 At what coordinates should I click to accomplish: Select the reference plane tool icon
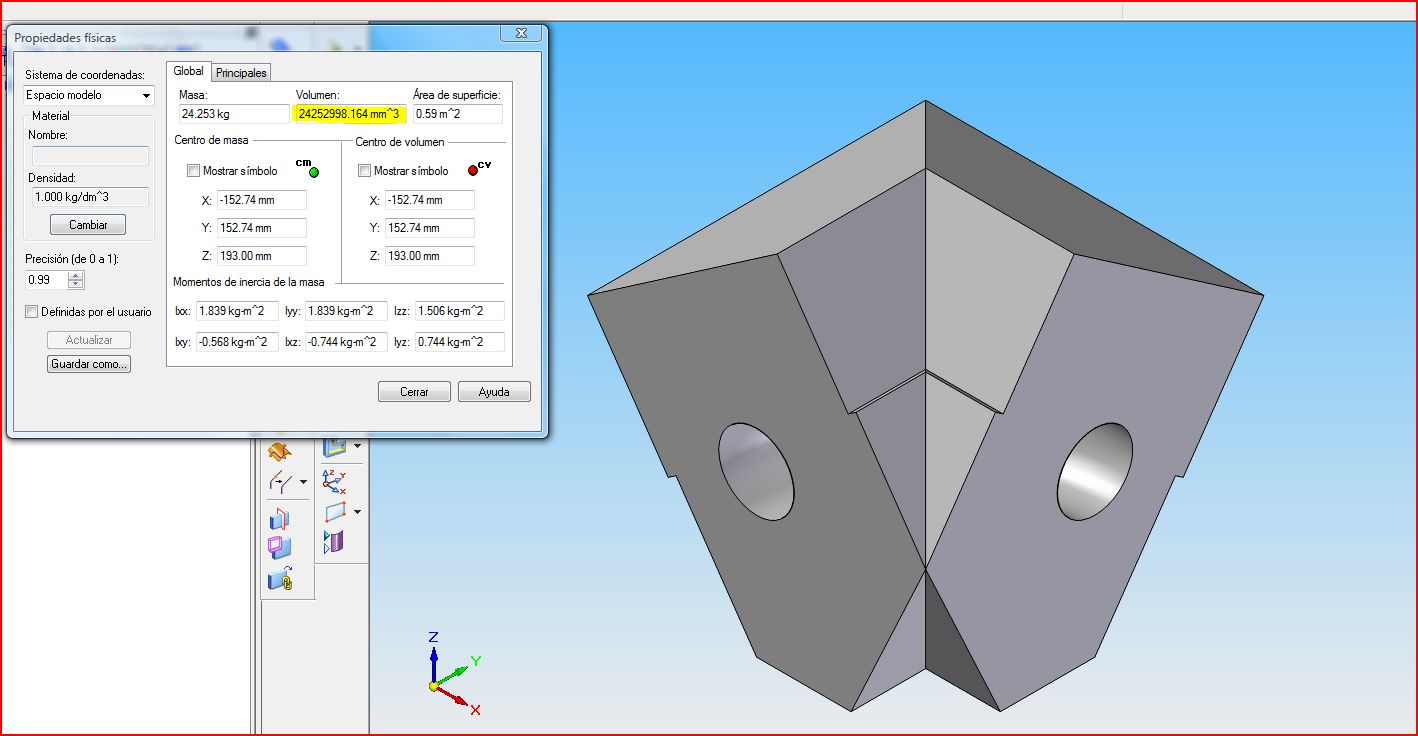[x=335, y=512]
